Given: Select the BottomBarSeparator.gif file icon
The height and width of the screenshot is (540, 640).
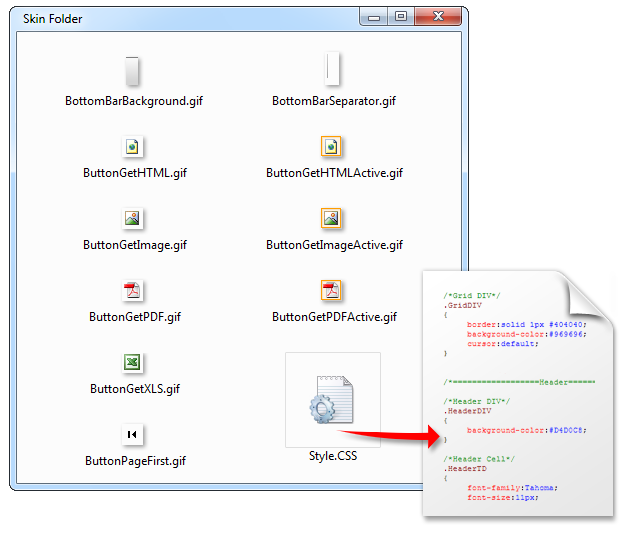Looking at the screenshot, I should (332, 69).
